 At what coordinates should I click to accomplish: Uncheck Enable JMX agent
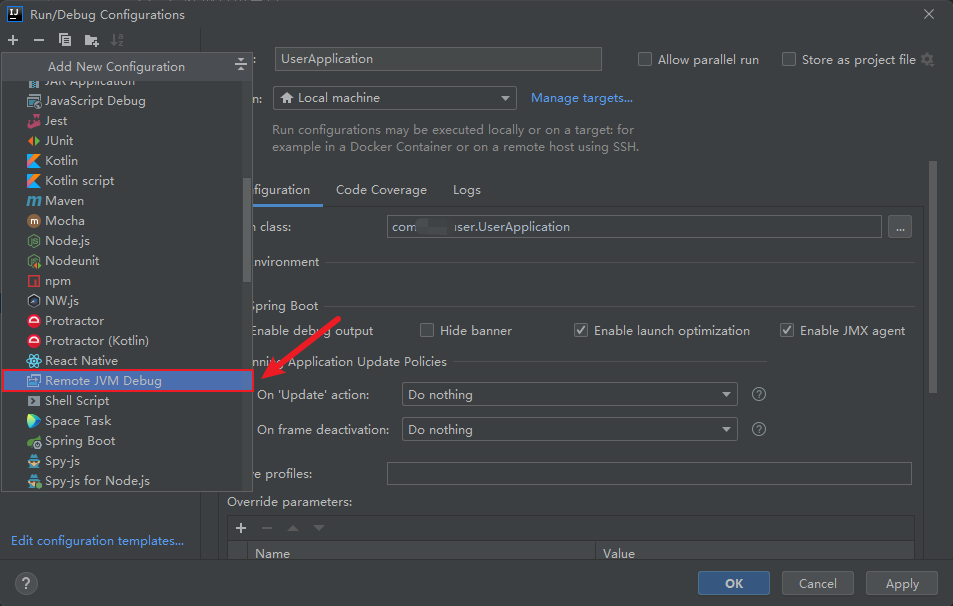[787, 330]
